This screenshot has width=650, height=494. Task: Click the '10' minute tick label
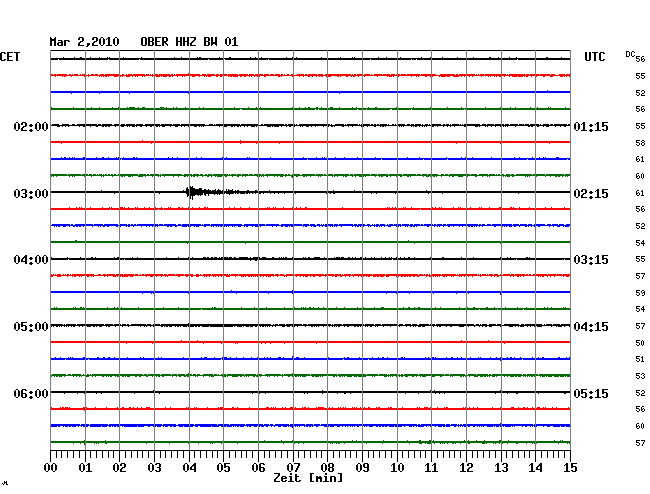[x=397, y=468]
